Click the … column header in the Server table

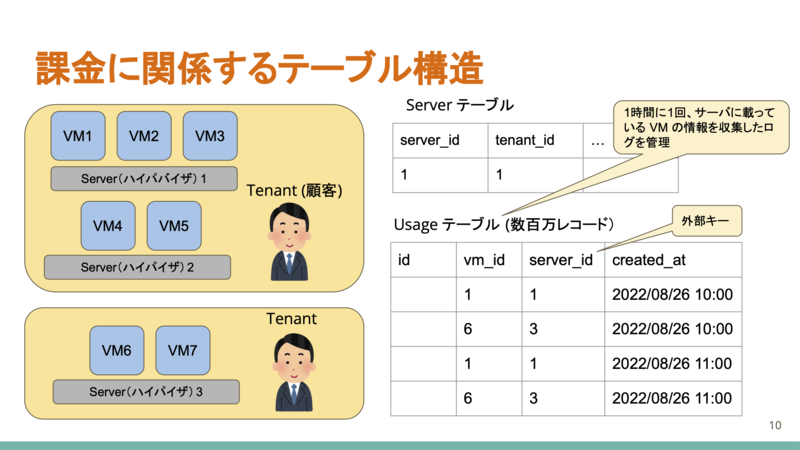(598, 142)
